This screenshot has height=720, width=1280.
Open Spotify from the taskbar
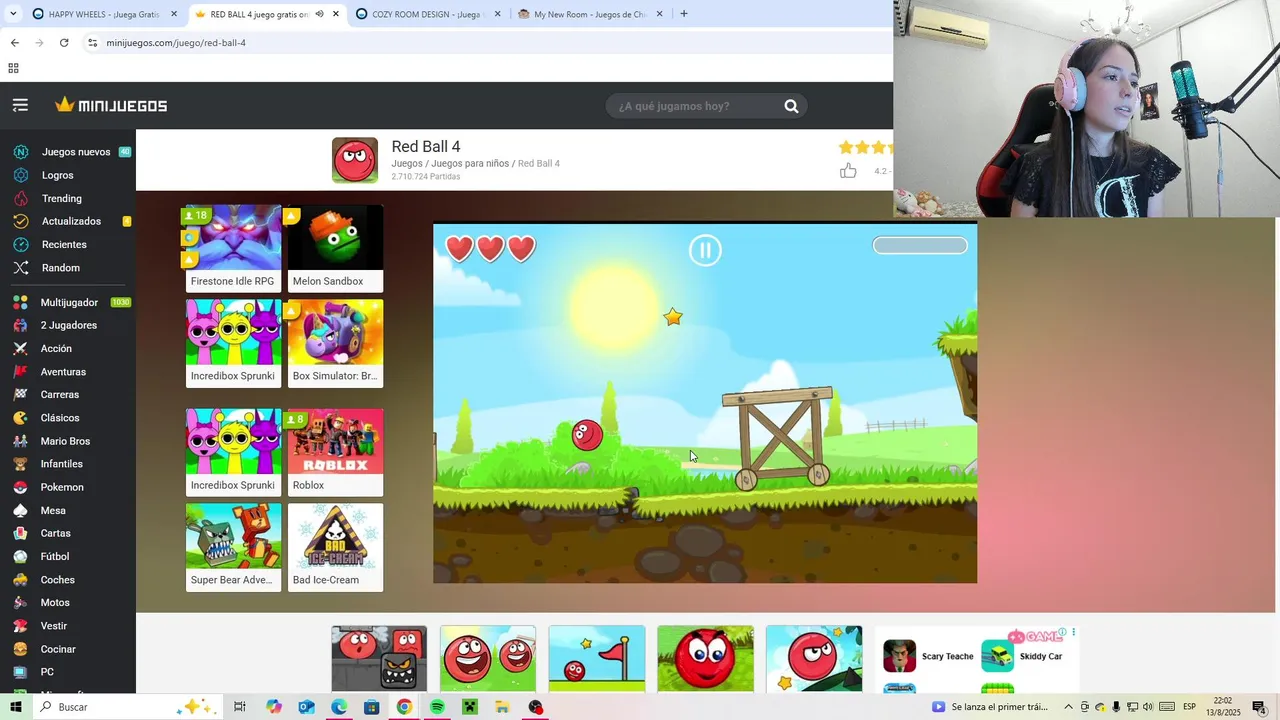pyautogui.click(x=437, y=707)
